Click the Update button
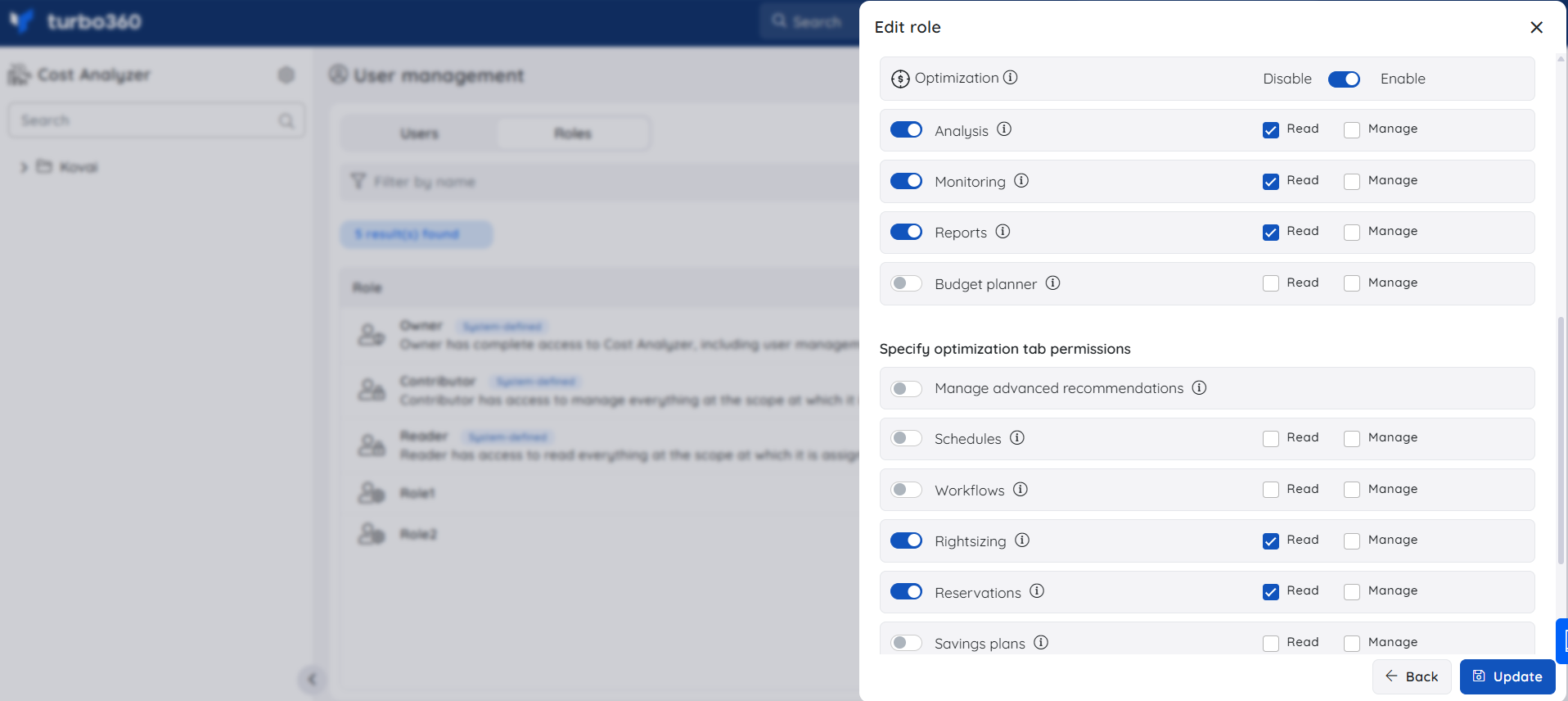This screenshot has height=701, width=1568. coord(1507,676)
